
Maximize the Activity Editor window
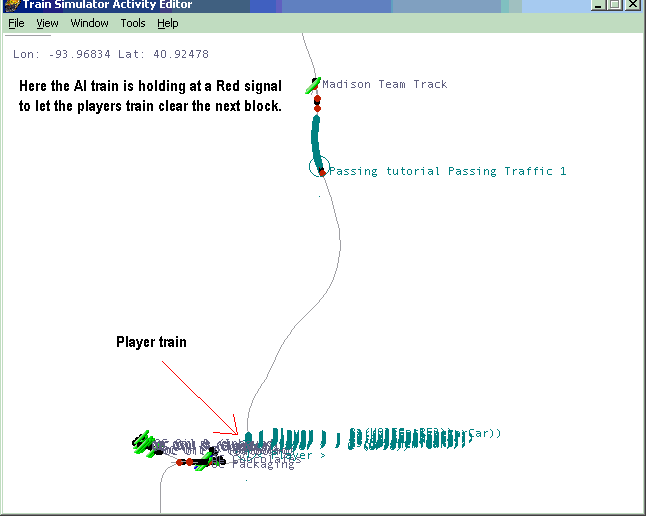point(615,5)
